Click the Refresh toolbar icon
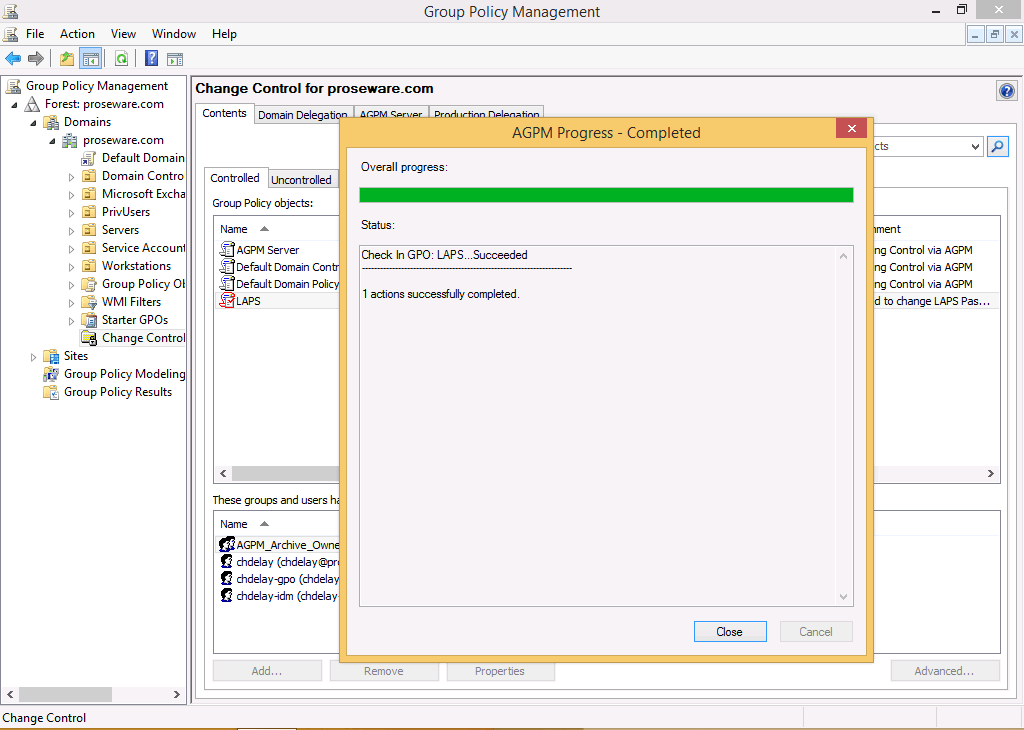This screenshot has width=1024, height=730. coord(121,59)
